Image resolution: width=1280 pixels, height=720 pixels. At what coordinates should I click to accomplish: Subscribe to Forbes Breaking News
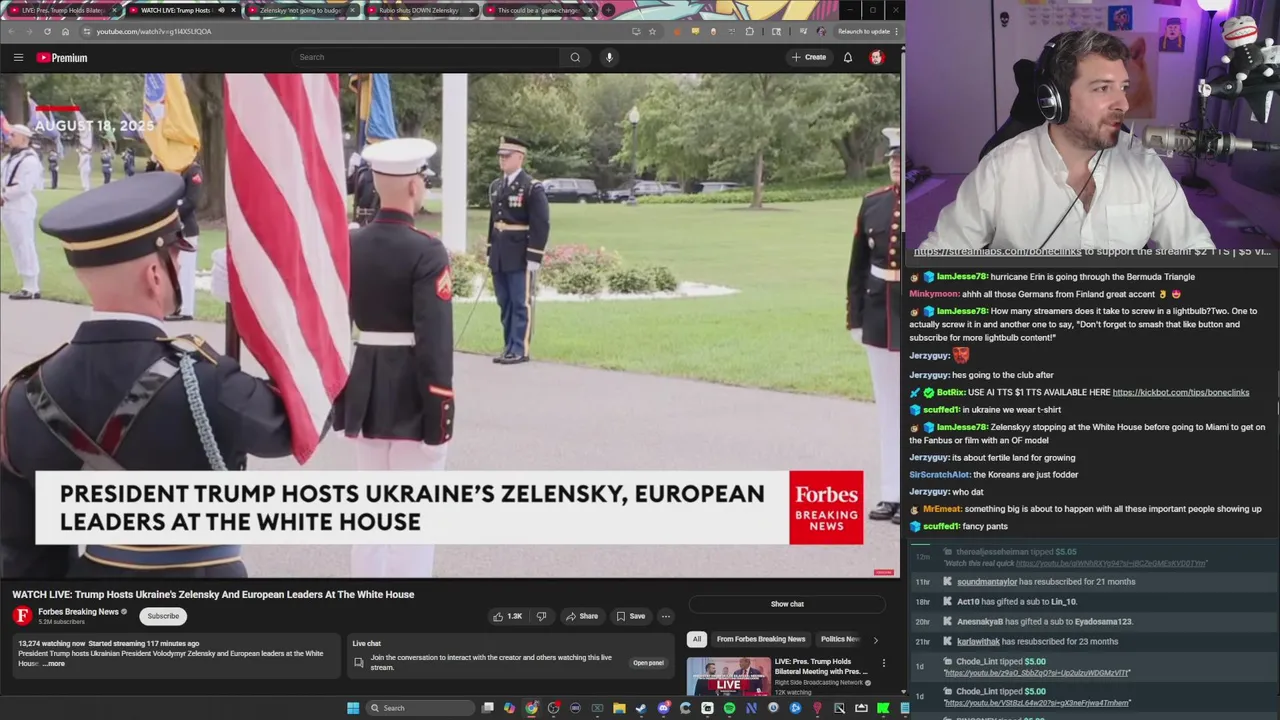point(163,616)
